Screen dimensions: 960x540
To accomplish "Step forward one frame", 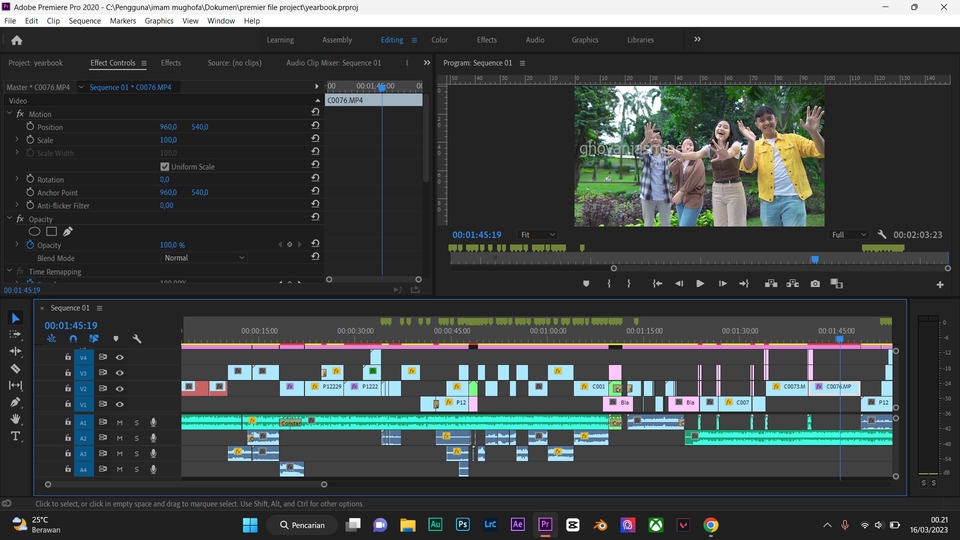I will [722, 283].
